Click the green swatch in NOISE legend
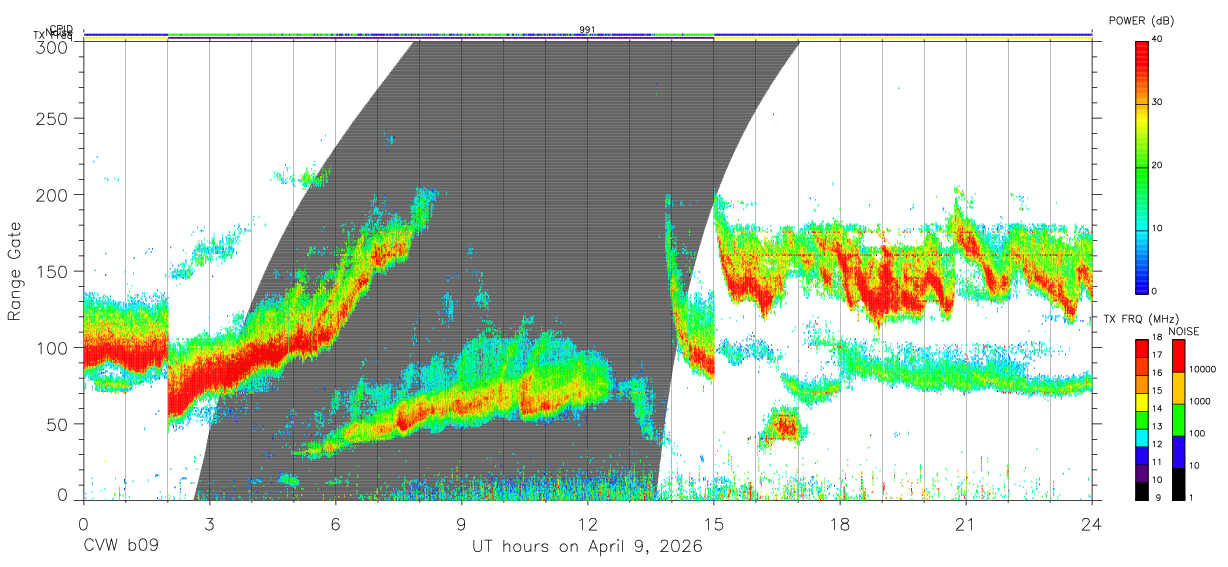This screenshot has width=1228, height=567. (x=1178, y=419)
